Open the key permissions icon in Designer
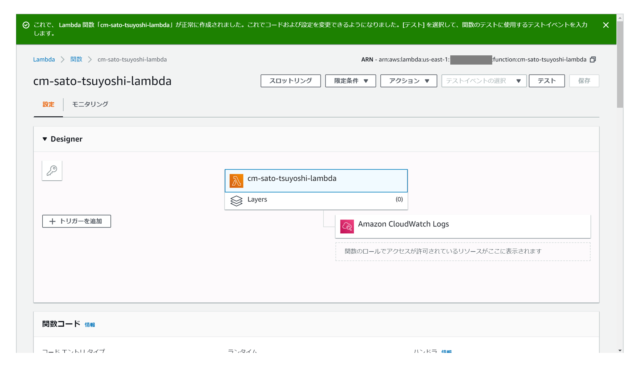This screenshot has width=640, height=374. (x=52, y=170)
